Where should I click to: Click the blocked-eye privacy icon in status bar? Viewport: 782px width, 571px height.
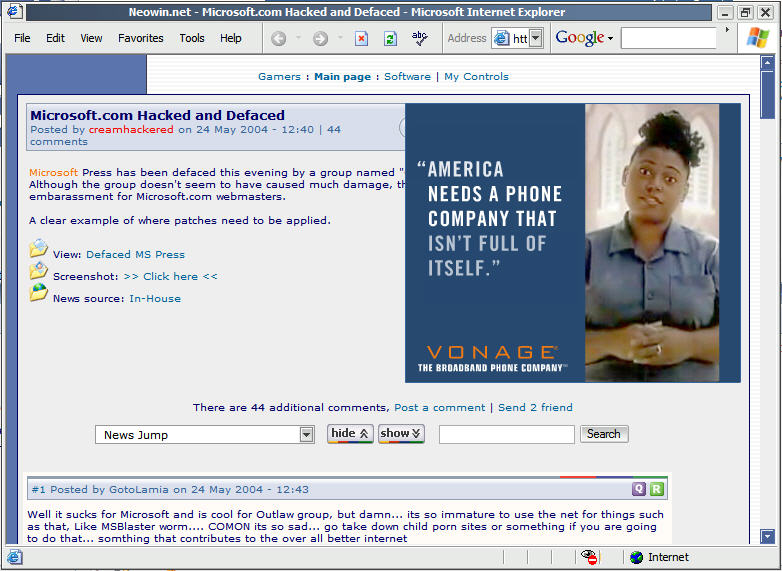pyautogui.click(x=589, y=557)
